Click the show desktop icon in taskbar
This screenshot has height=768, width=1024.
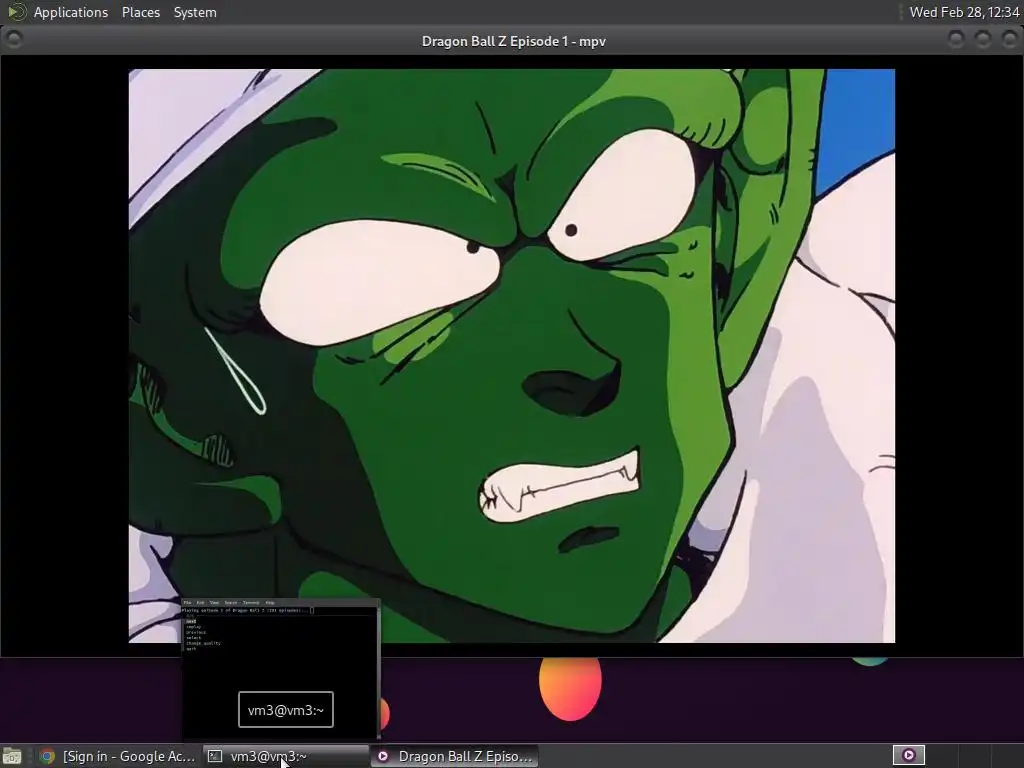coord(12,756)
